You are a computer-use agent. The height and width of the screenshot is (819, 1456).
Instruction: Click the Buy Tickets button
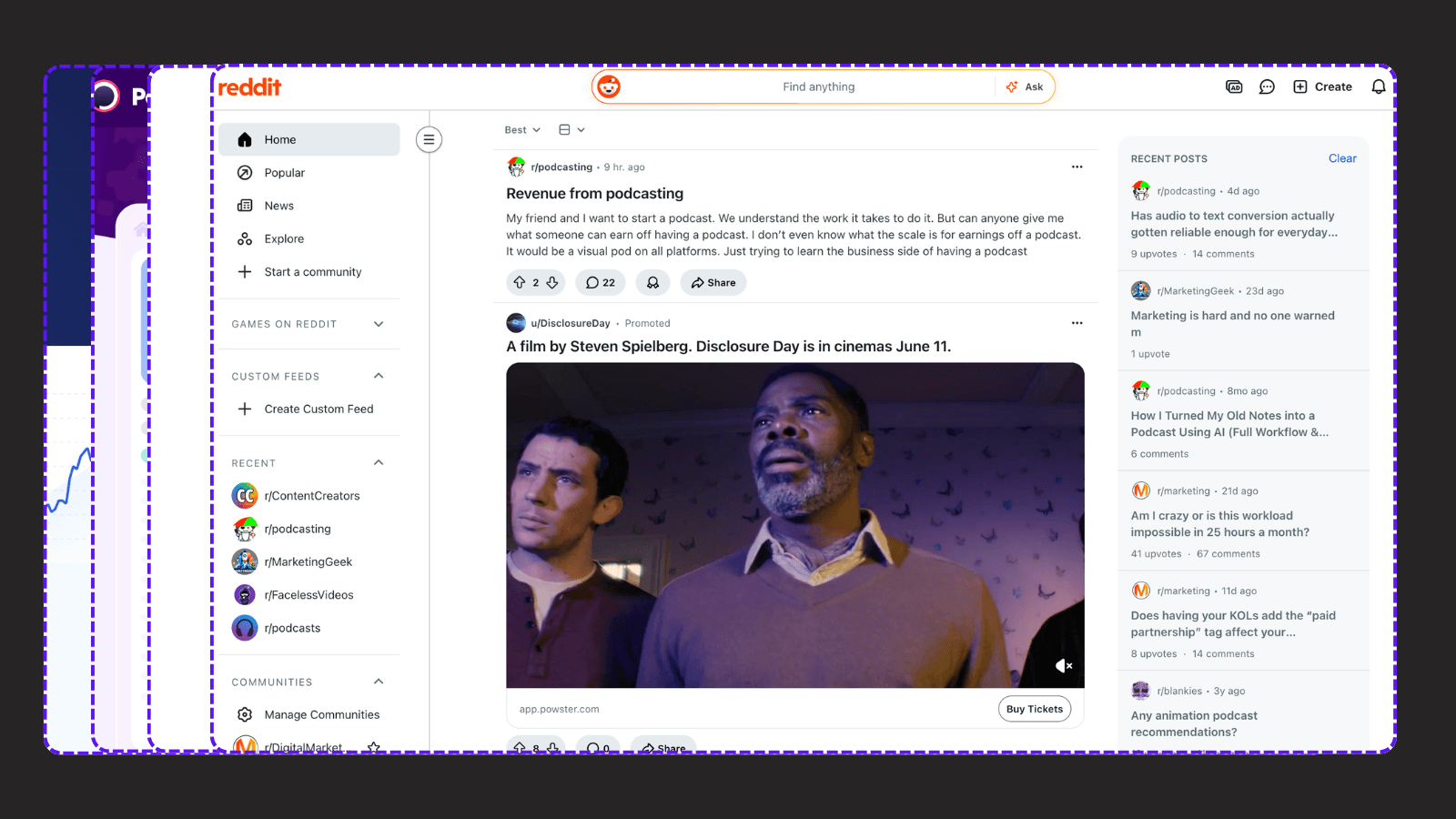(1035, 710)
